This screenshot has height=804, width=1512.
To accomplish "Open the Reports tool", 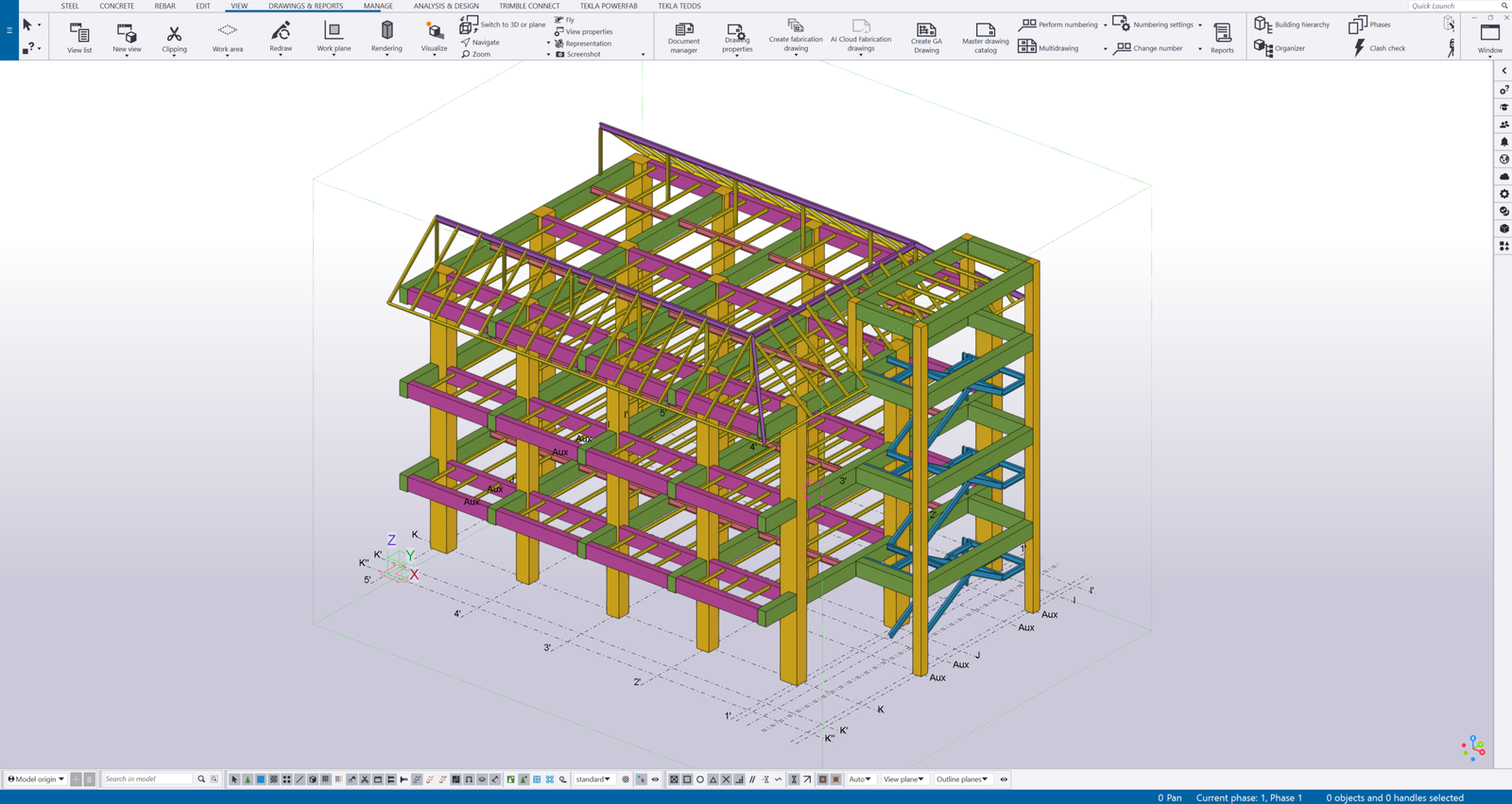I will [1222, 37].
